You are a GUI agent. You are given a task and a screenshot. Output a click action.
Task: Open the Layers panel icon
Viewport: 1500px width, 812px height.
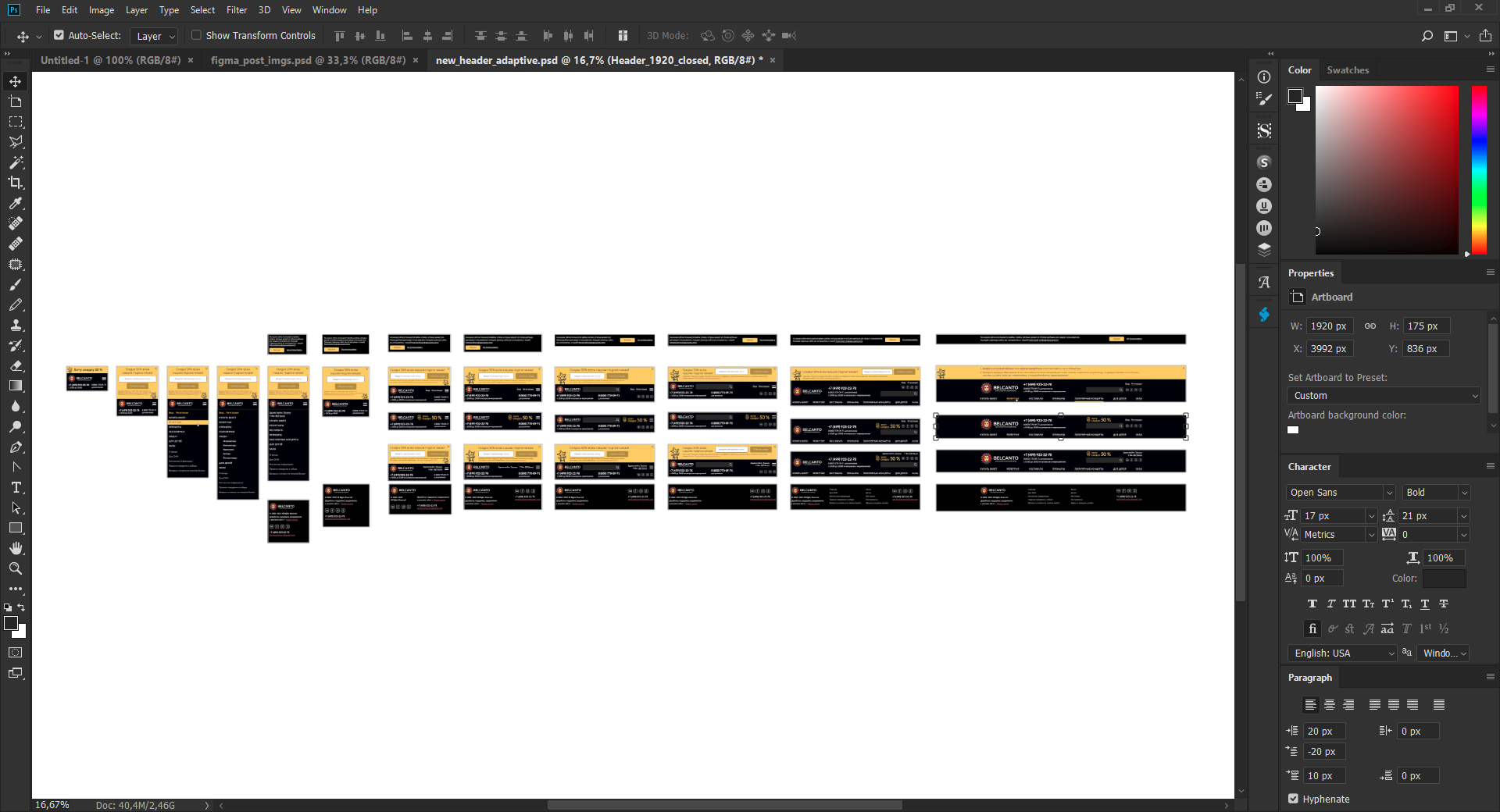pos(1264,250)
